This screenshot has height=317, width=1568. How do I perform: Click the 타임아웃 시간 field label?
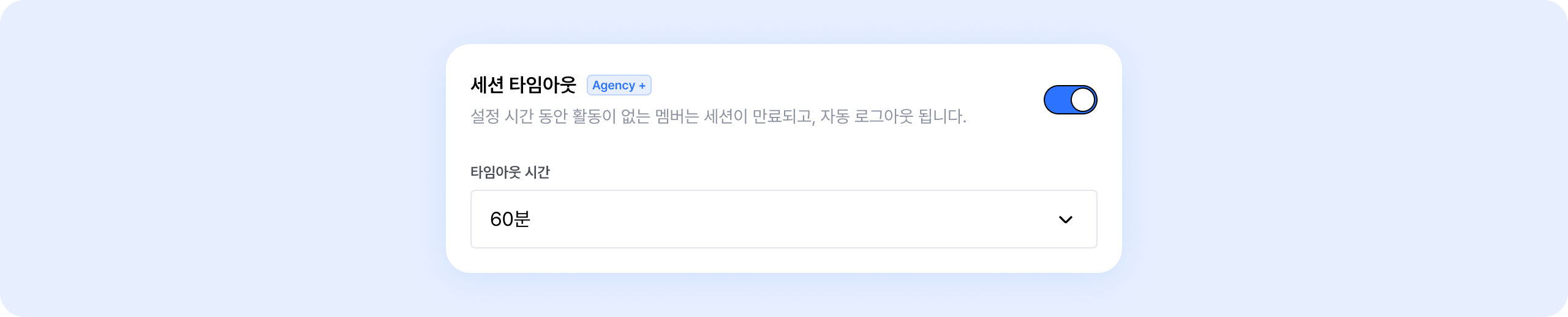click(510, 172)
